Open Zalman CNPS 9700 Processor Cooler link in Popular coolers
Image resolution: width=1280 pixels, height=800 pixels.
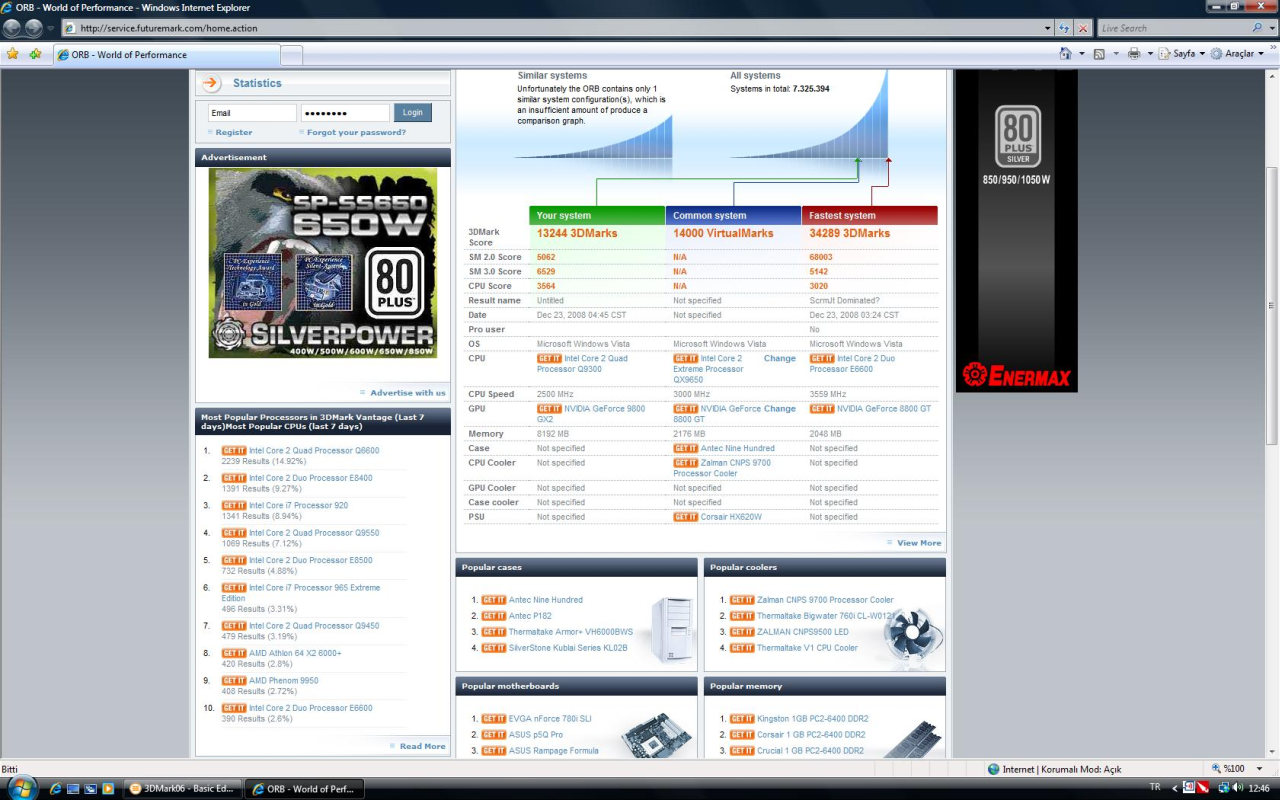(825, 600)
